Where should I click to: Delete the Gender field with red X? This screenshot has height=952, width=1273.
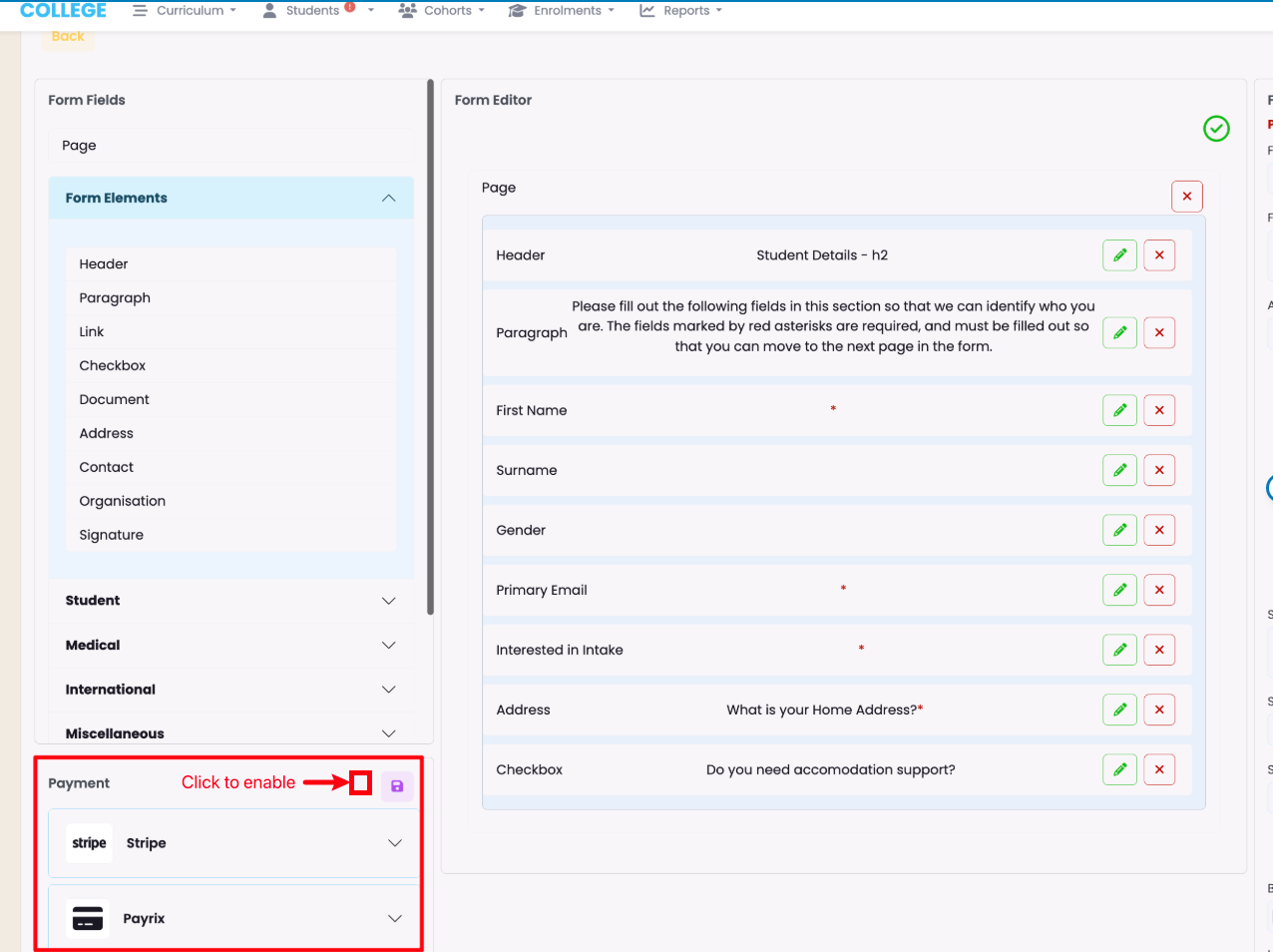[x=1159, y=530]
